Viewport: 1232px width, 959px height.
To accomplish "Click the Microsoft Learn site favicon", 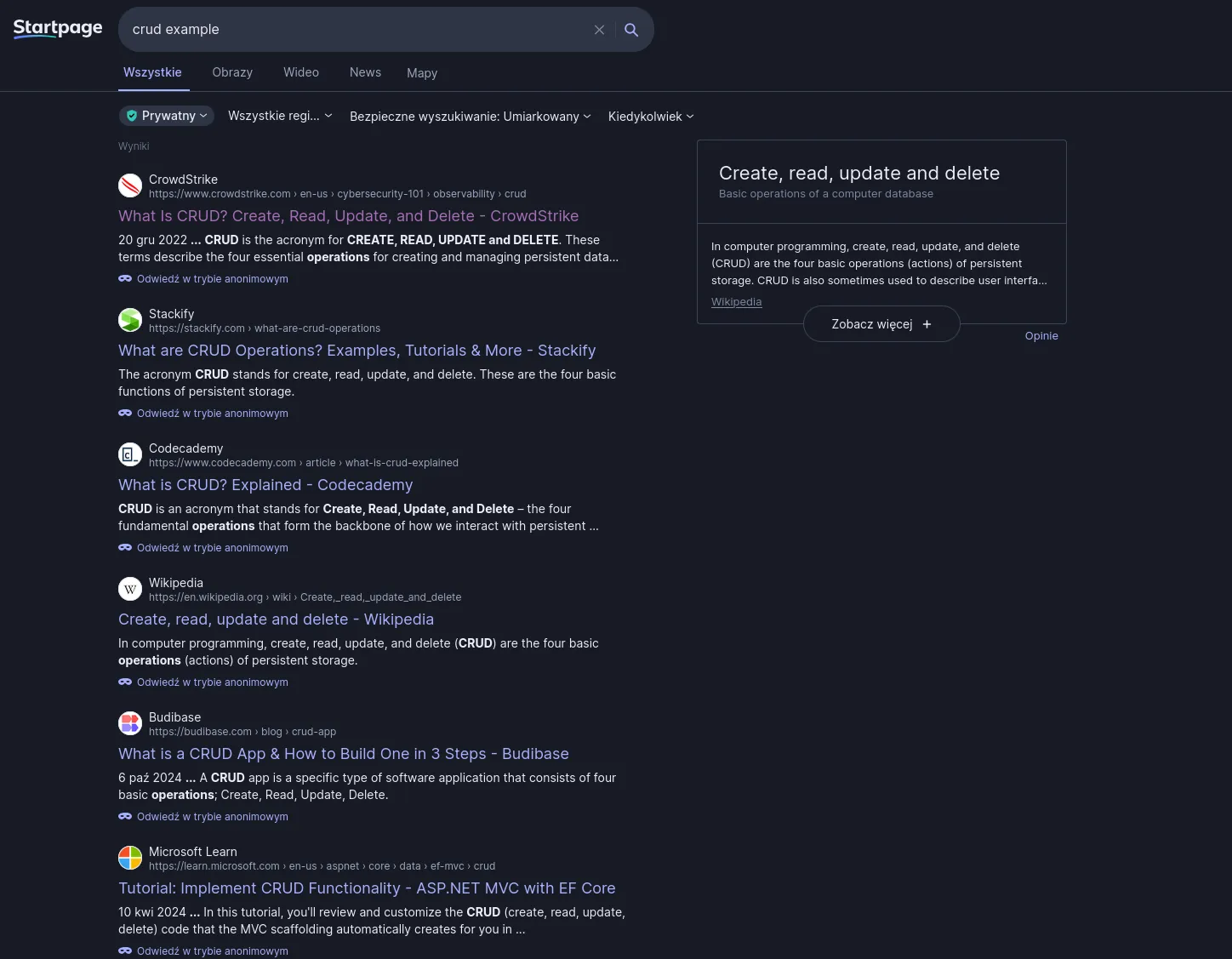I will tap(130, 858).
